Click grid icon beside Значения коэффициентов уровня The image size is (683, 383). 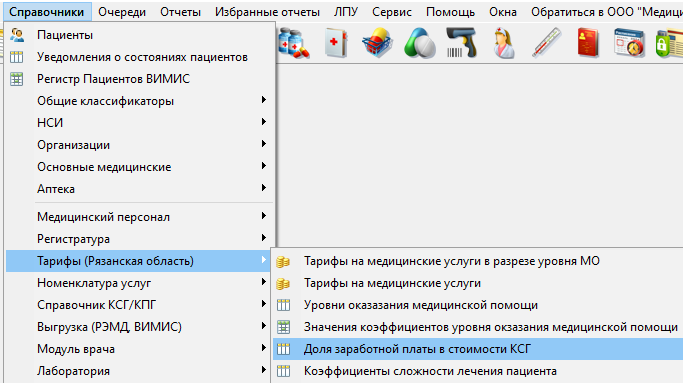click(284, 327)
